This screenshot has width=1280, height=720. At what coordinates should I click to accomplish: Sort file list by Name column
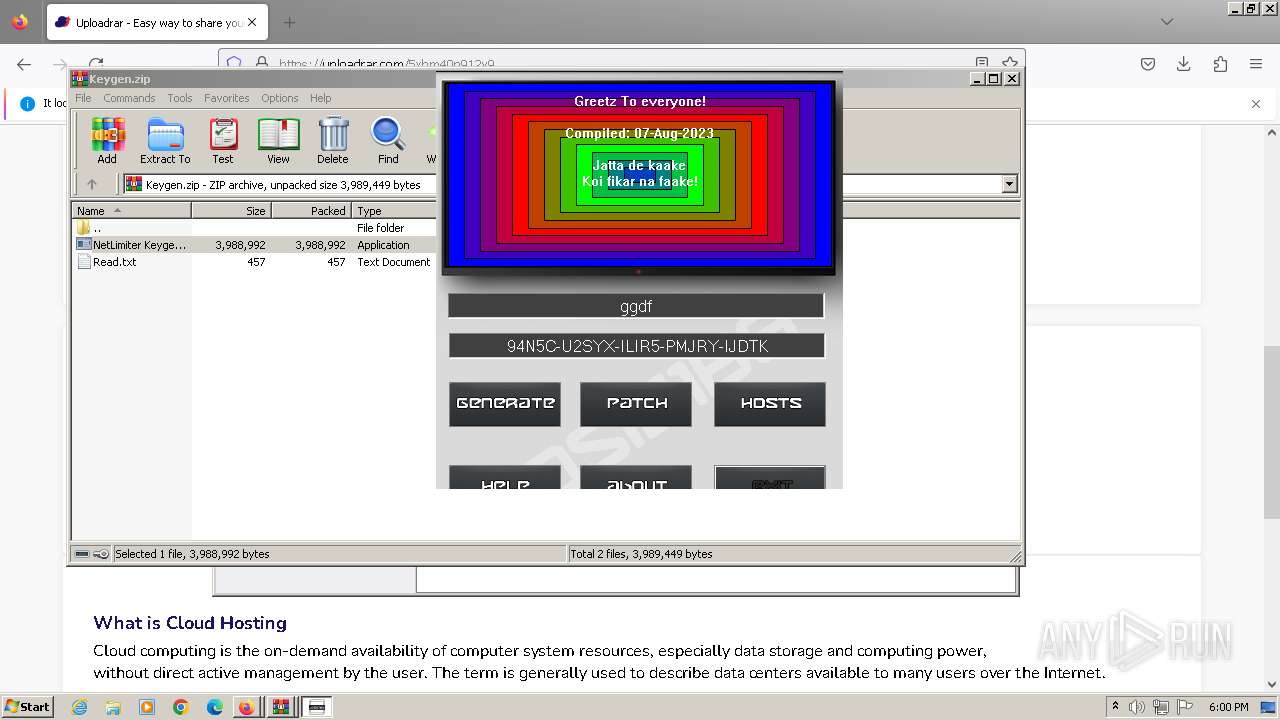[x=131, y=211]
